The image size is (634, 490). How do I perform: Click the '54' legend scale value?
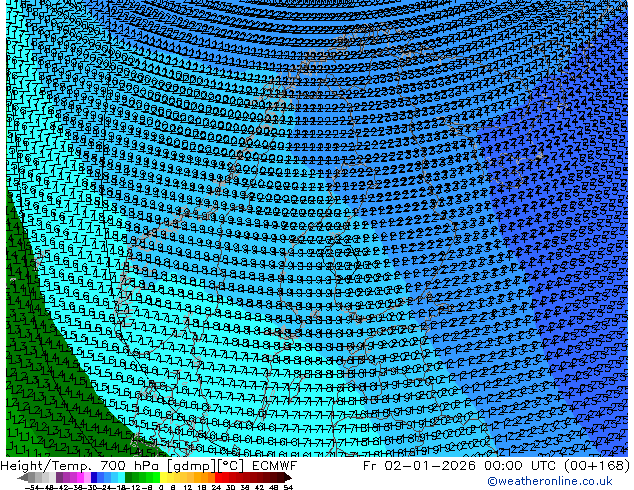coord(288,487)
